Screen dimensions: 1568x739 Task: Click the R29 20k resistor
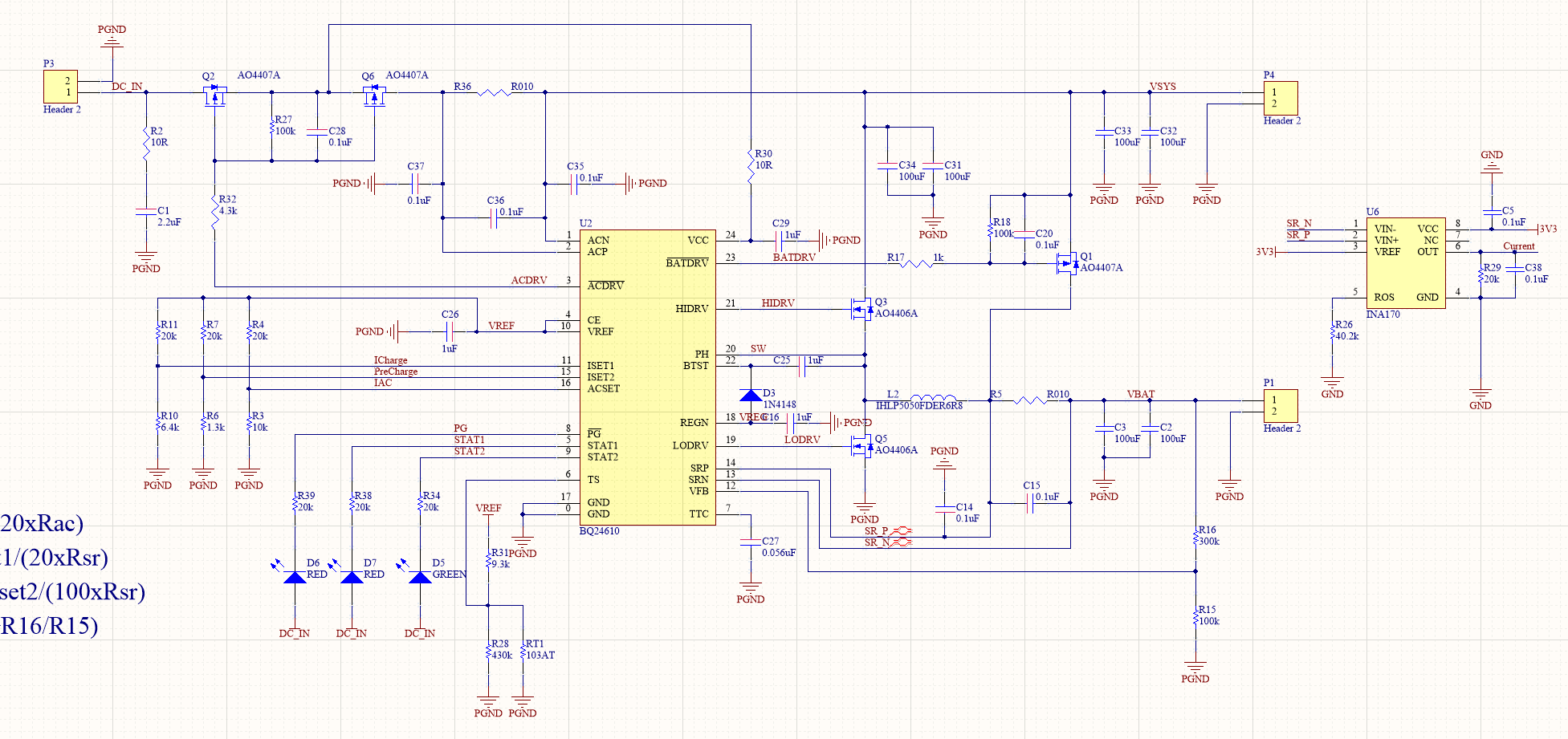tap(1480, 274)
